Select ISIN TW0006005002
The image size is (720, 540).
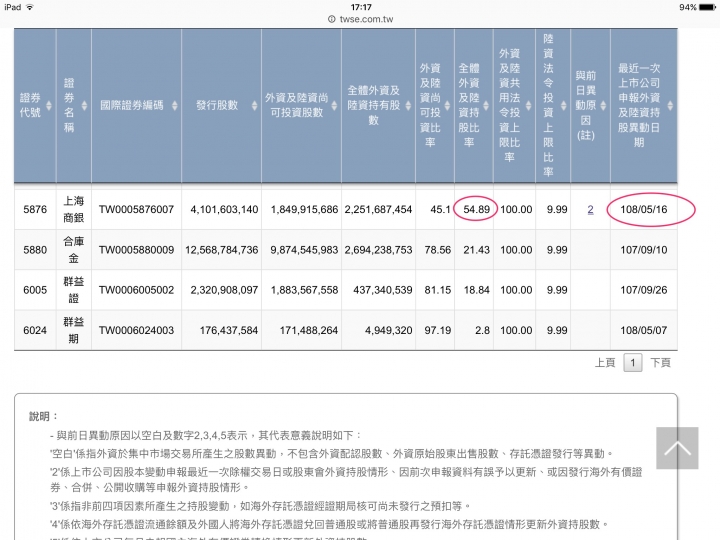click(x=136, y=290)
